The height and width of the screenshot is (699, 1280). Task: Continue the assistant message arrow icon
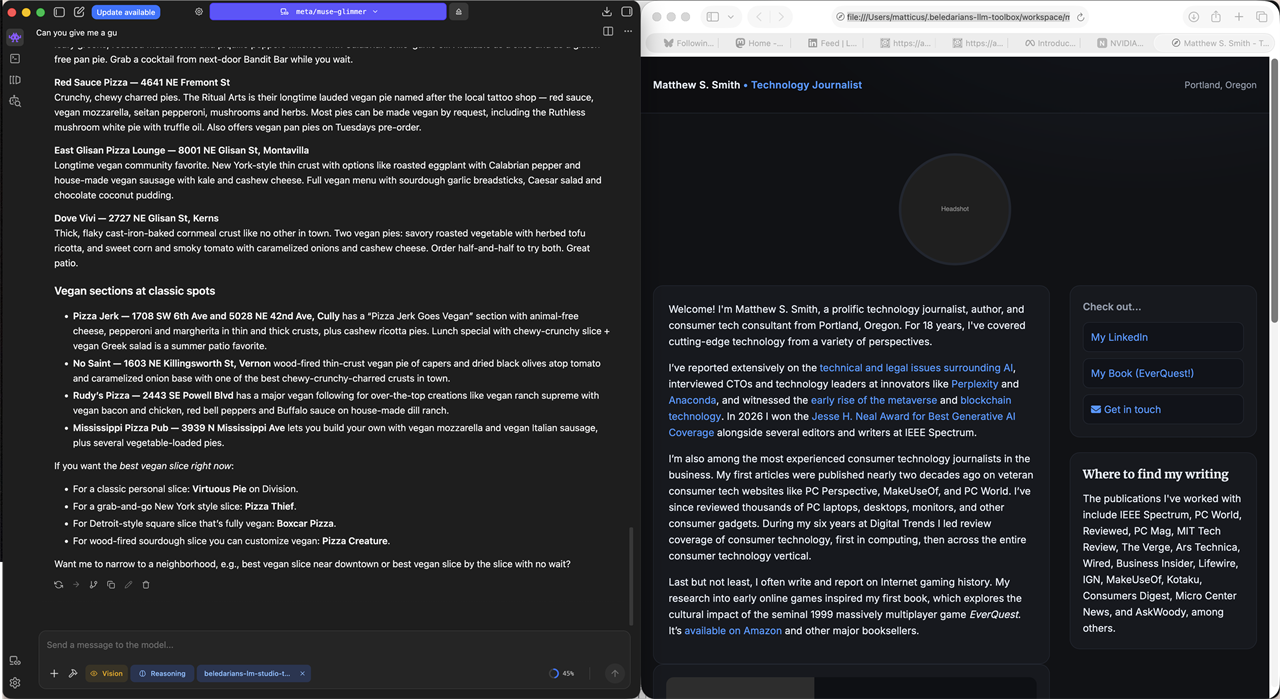[x=76, y=585]
